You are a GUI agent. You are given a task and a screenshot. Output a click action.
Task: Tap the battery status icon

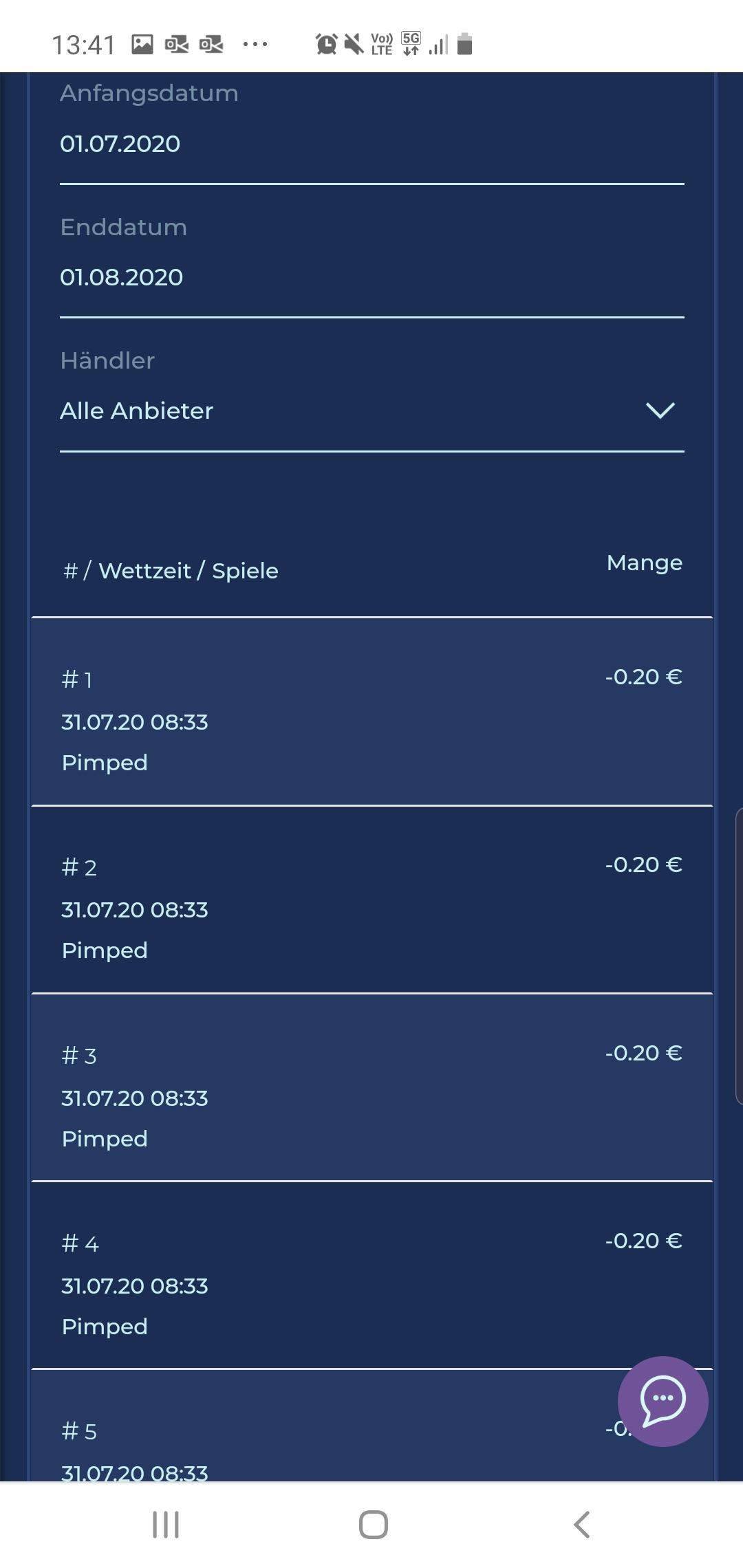click(465, 45)
